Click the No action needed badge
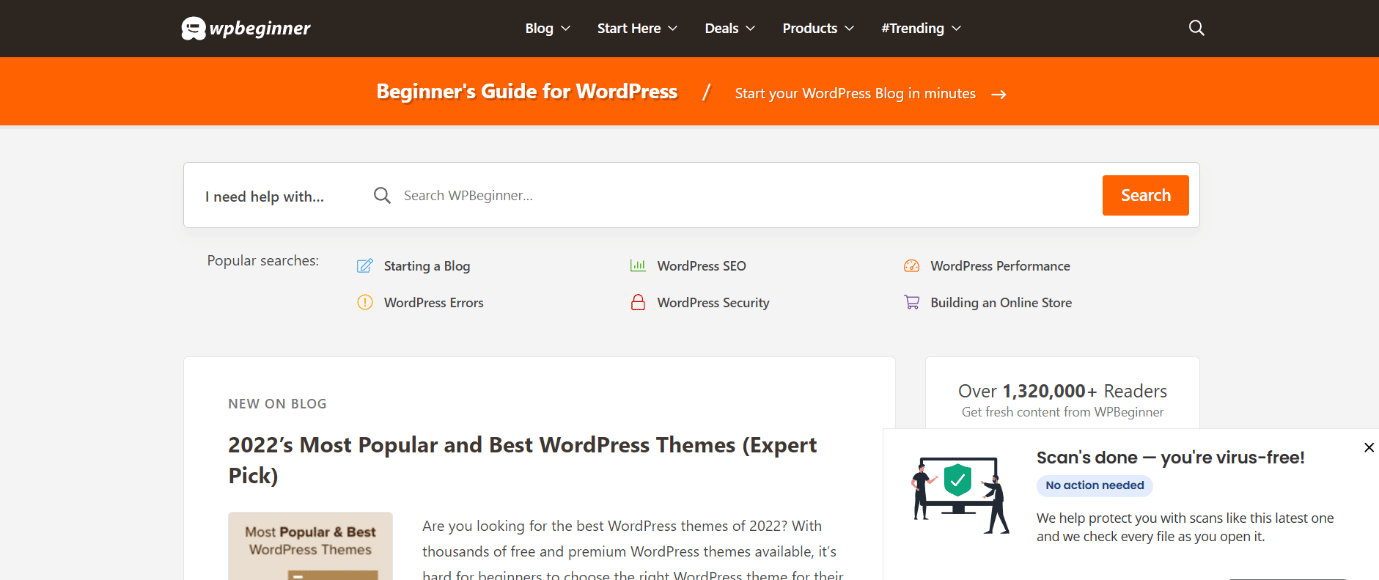Screen dimensions: 1379x580 [1095, 485]
